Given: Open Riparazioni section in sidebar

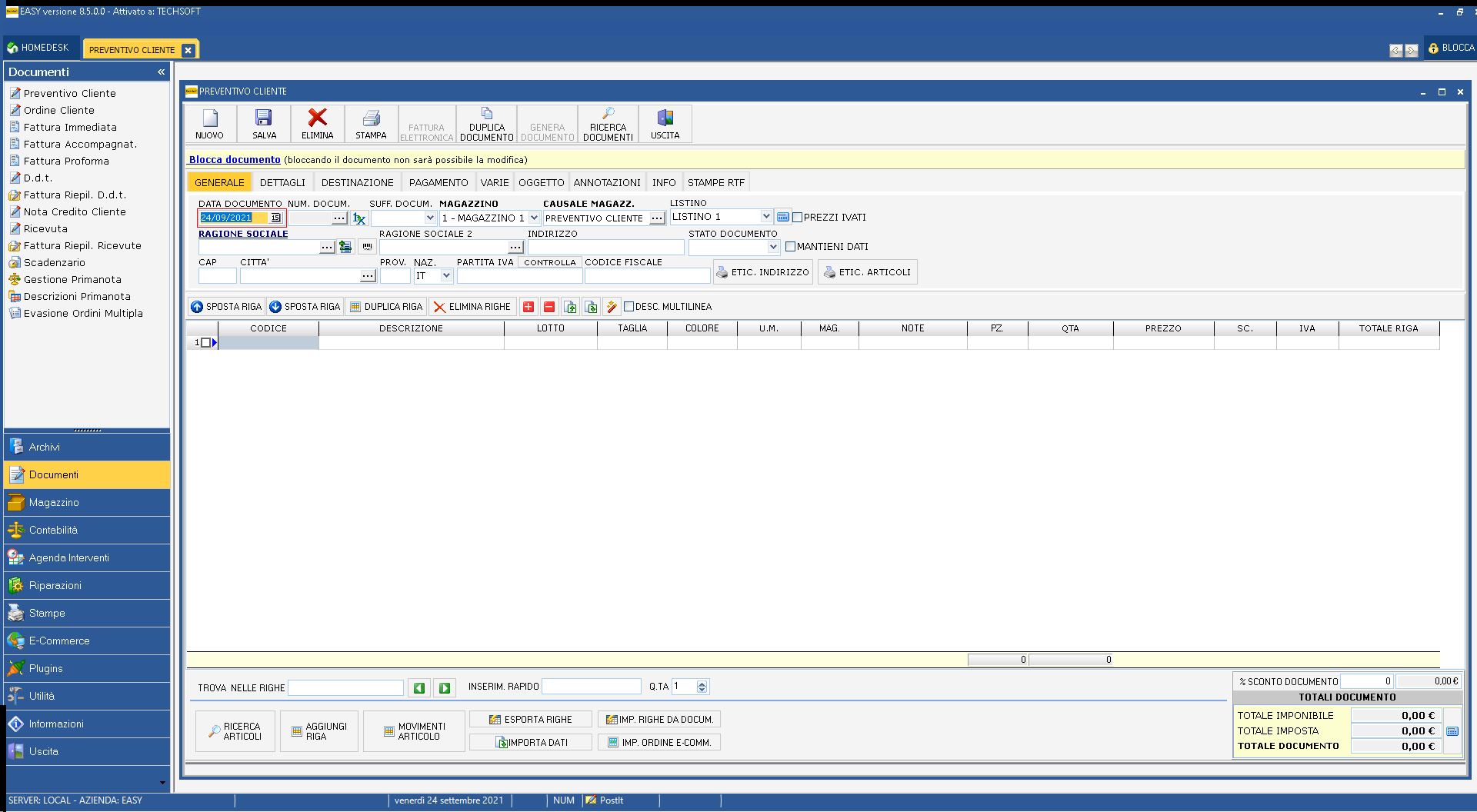Looking at the screenshot, I should pos(87,585).
